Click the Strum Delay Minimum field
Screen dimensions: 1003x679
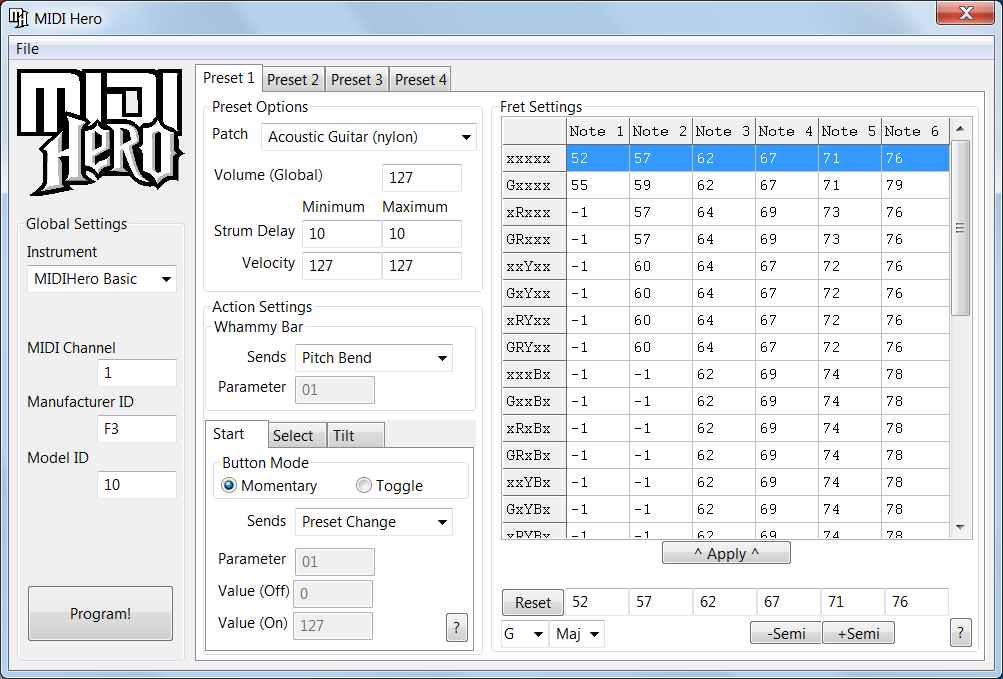click(342, 234)
